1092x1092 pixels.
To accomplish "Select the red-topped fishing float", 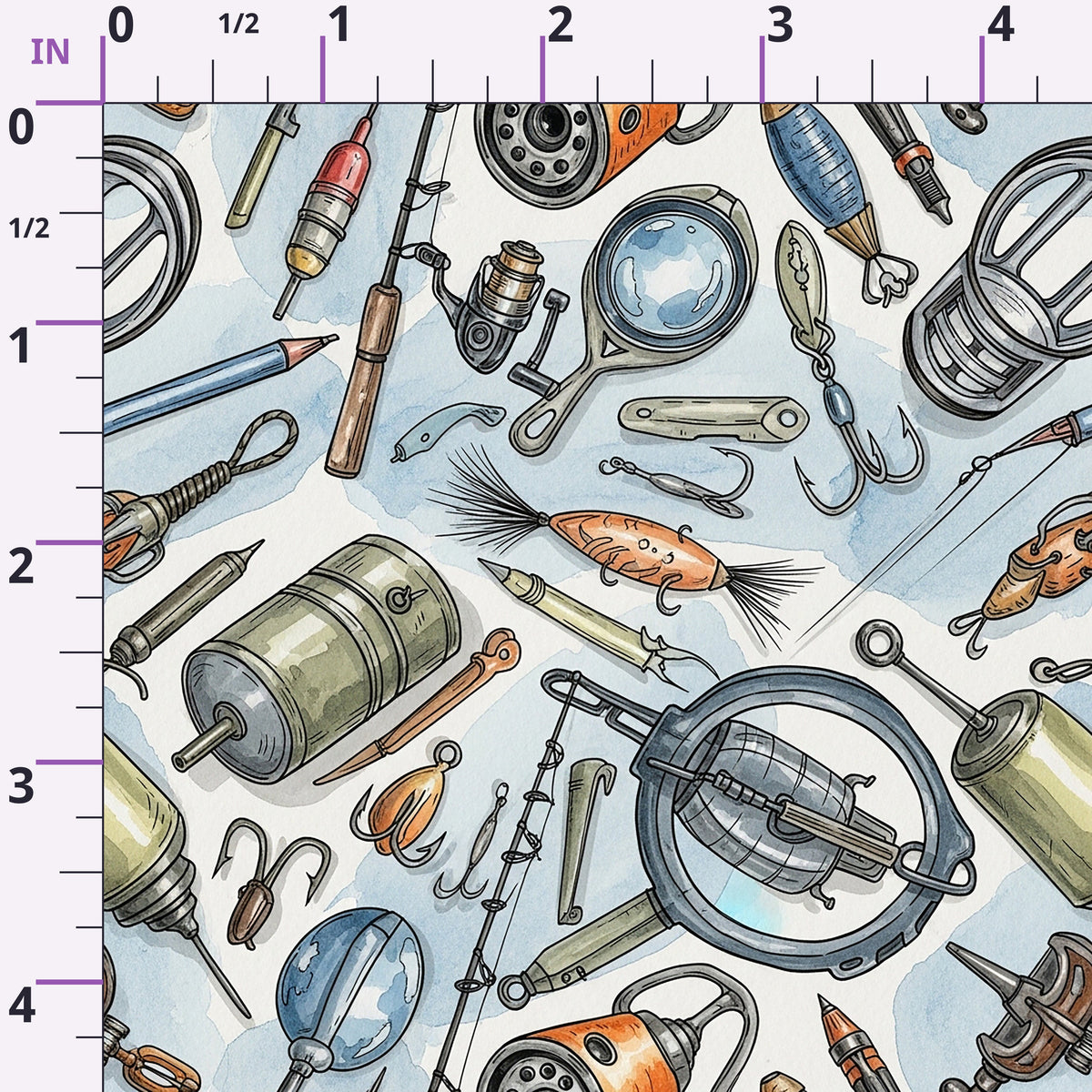I will (x=325, y=211).
